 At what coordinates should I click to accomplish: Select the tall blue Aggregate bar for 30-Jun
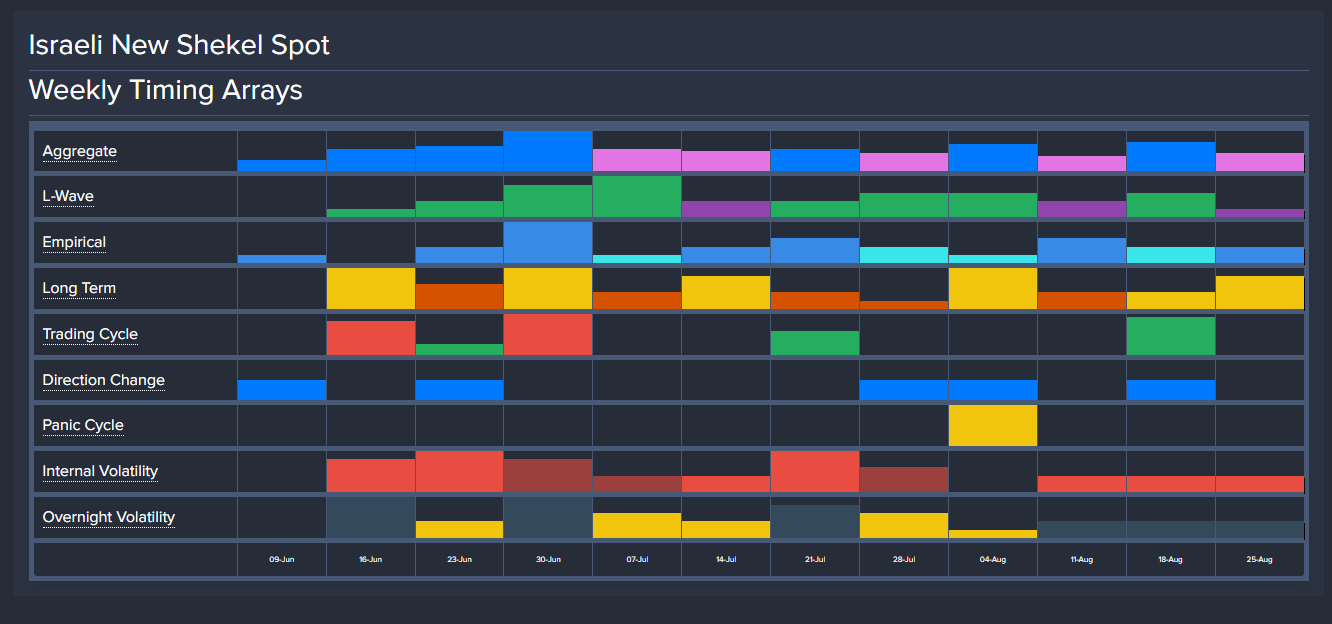pyautogui.click(x=548, y=152)
